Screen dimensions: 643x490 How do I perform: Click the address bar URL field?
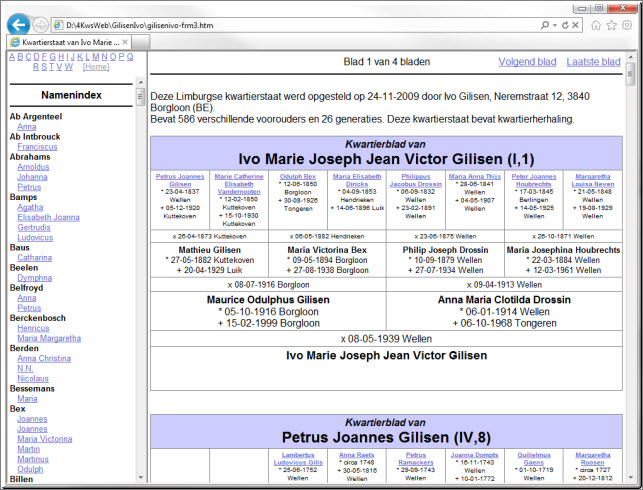tap(290, 23)
